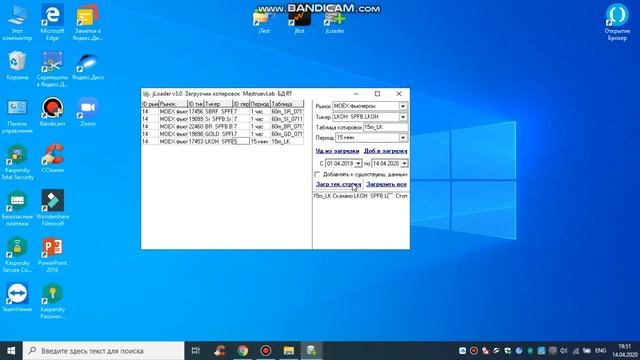Click the Таблица column header
The height and width of the screenshot is (360, 640).
tap(287, 104)
